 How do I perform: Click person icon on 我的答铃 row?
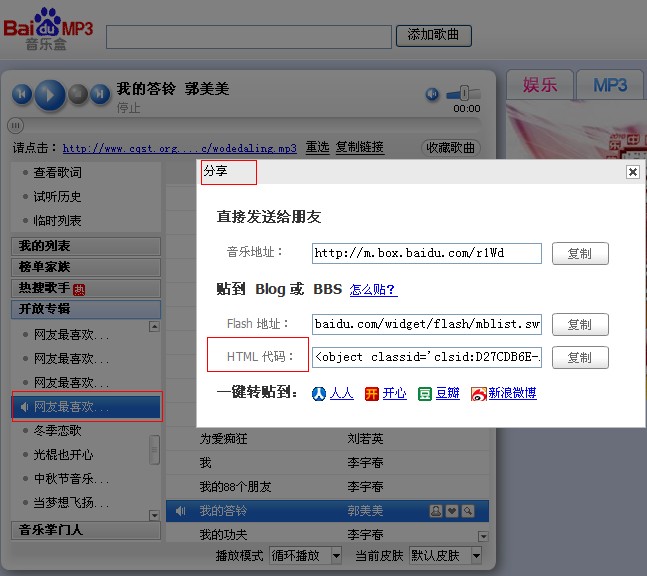[436, 511]
